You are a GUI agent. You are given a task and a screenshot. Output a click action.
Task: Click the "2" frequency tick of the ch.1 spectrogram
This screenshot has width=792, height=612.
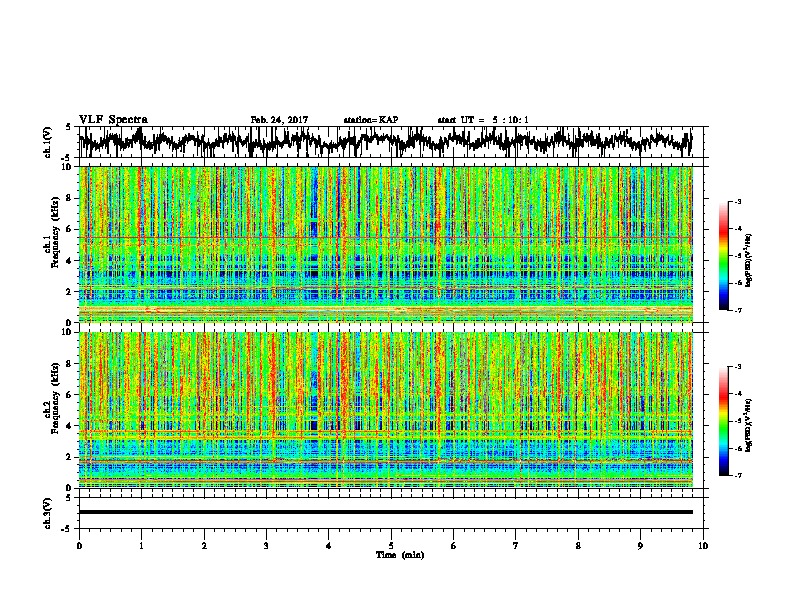click(x=70, y=291)
